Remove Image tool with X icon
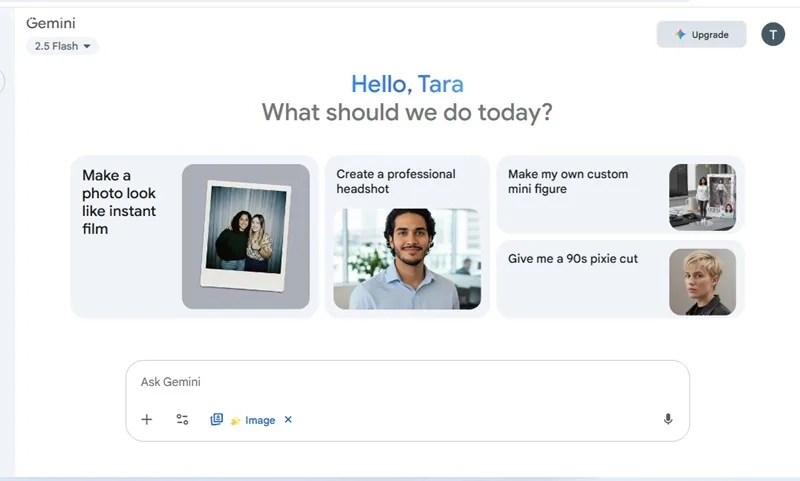This screenshot has width=800, height=481. 288,419
